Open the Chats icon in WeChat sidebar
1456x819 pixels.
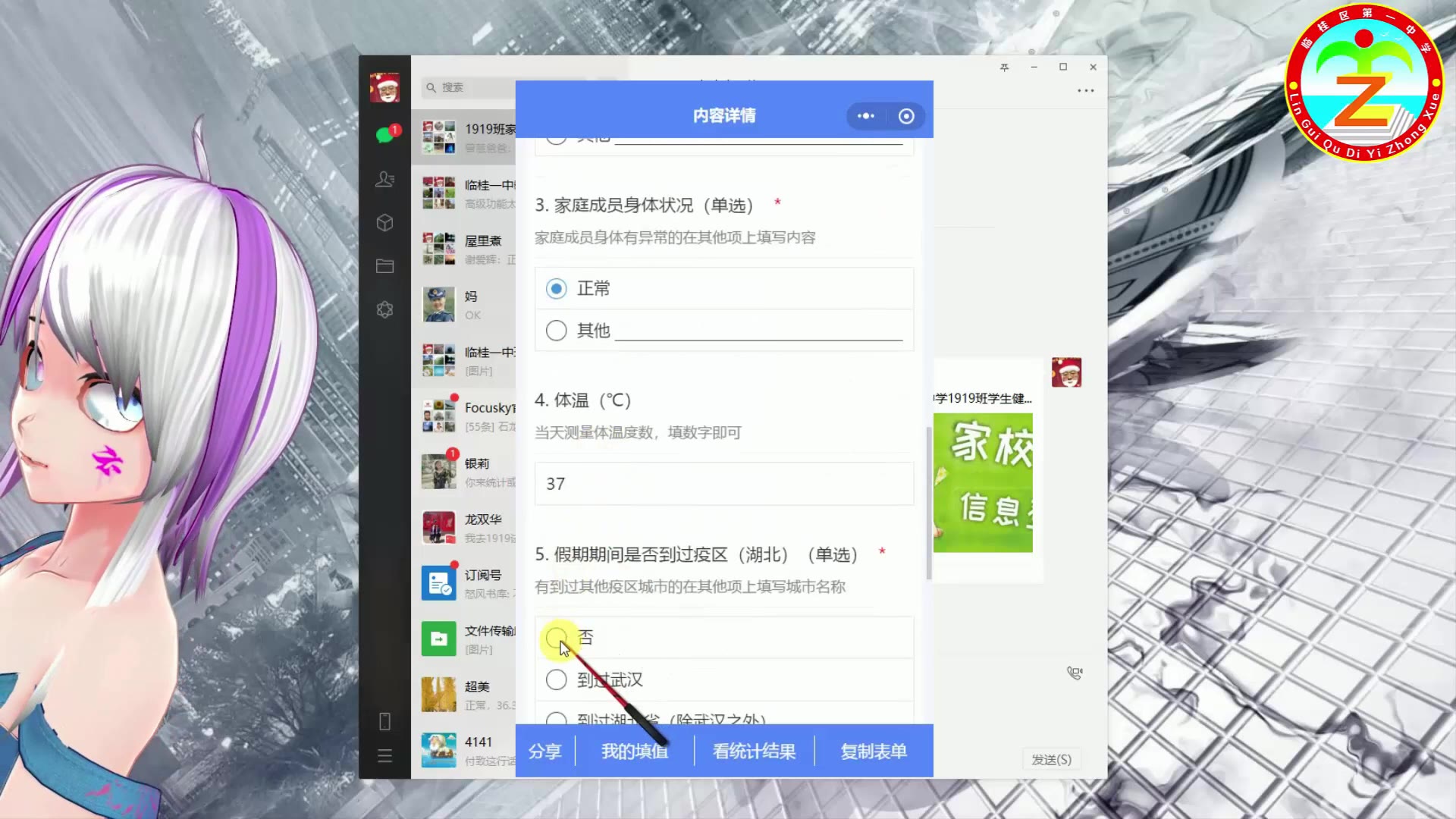coord(385,134)
